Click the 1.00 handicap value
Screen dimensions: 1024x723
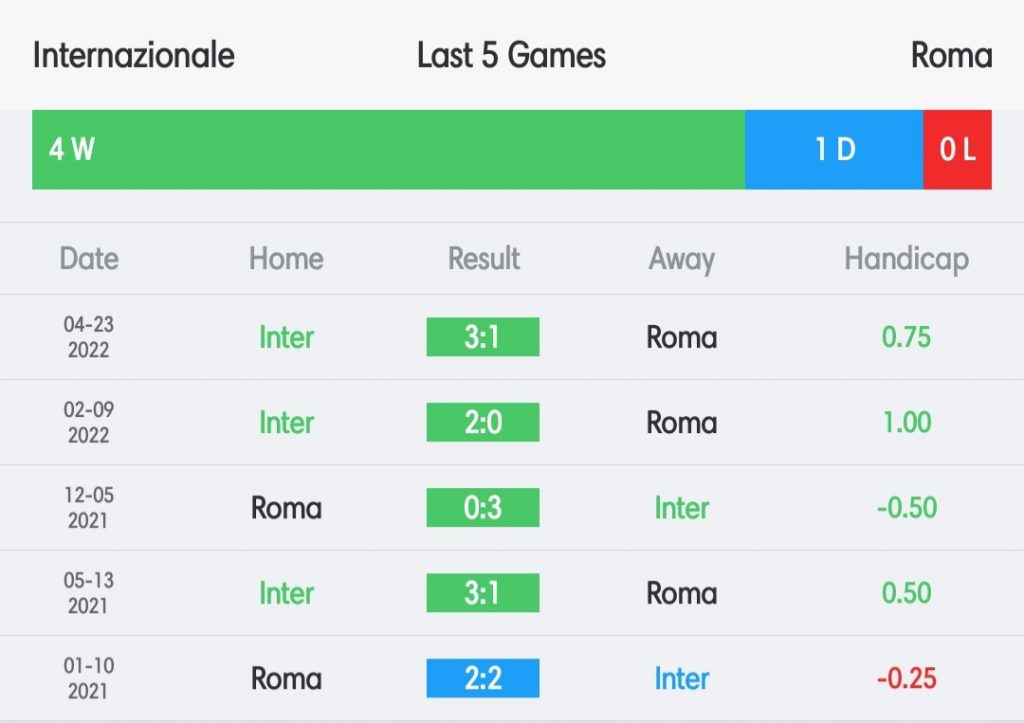[x=907, y=423]
